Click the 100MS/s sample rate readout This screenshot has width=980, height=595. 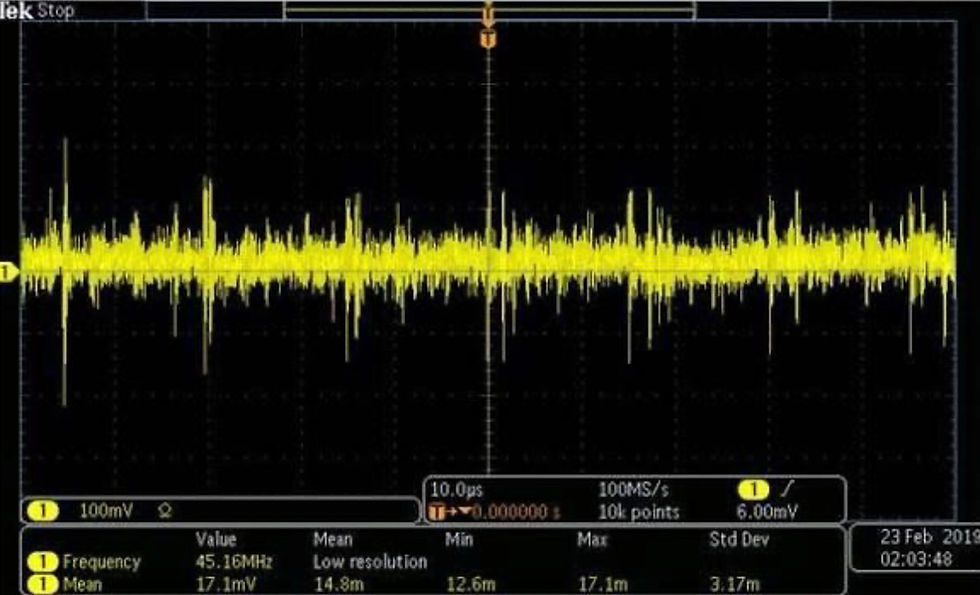coord(634,489)
